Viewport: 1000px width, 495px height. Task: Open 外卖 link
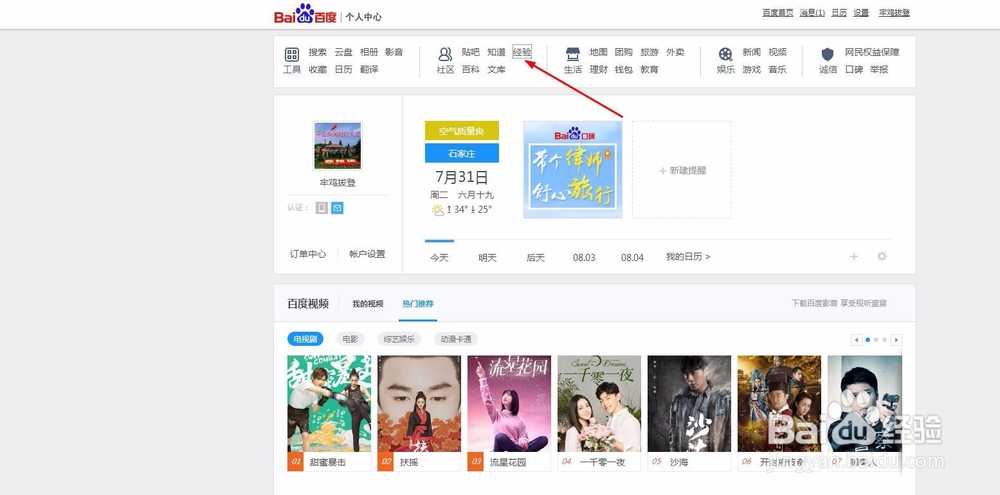(x=675, y=52)
